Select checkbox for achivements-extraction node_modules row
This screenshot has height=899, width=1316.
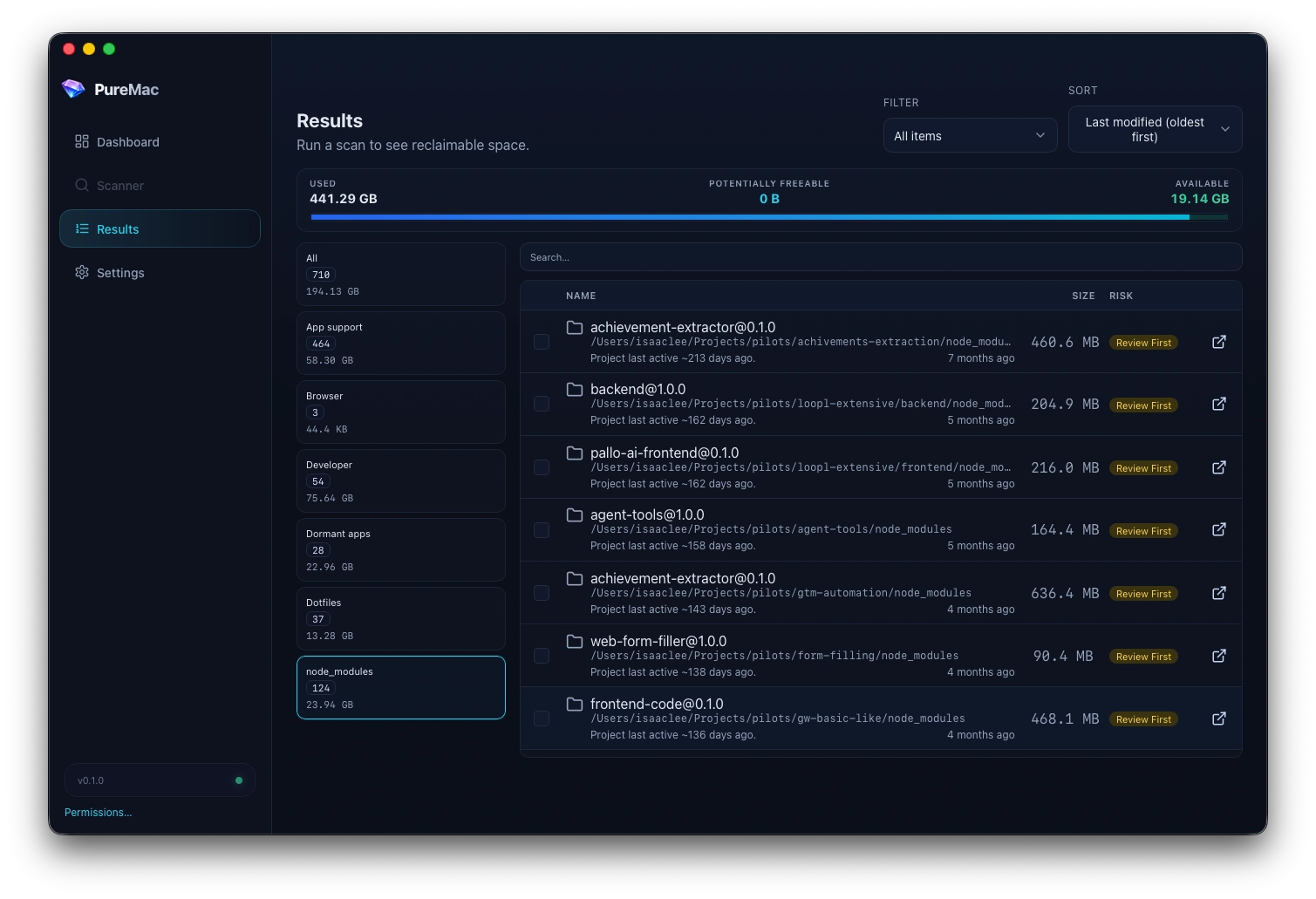(542, 342)
